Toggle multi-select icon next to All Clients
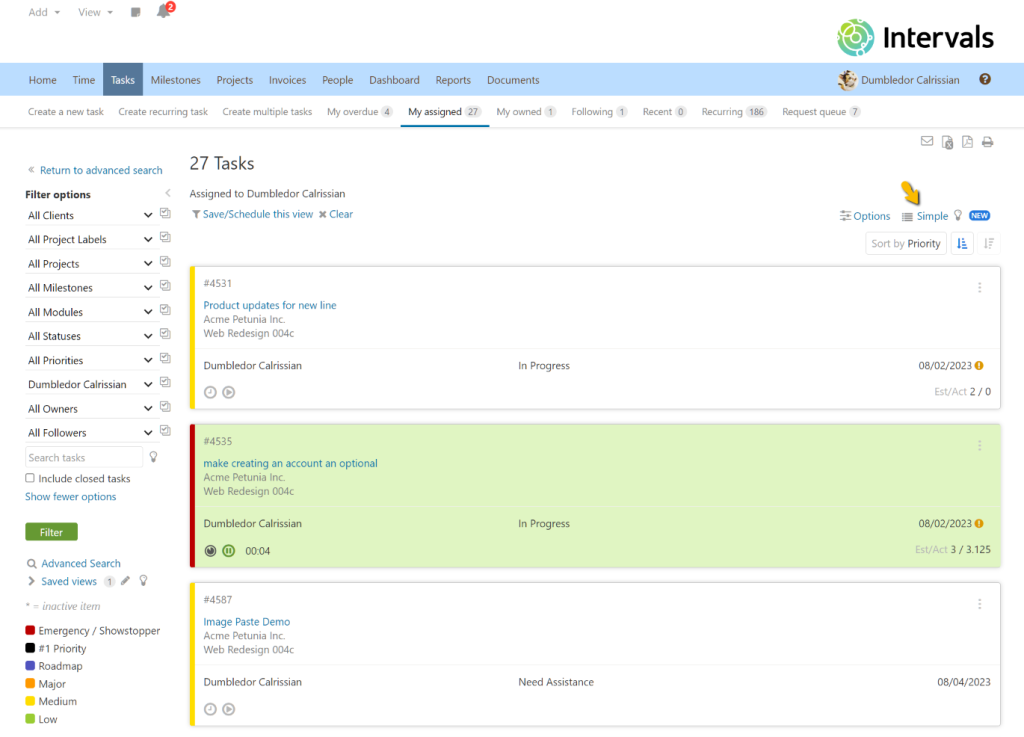The image size is (1024, 737). click(166, 215)
